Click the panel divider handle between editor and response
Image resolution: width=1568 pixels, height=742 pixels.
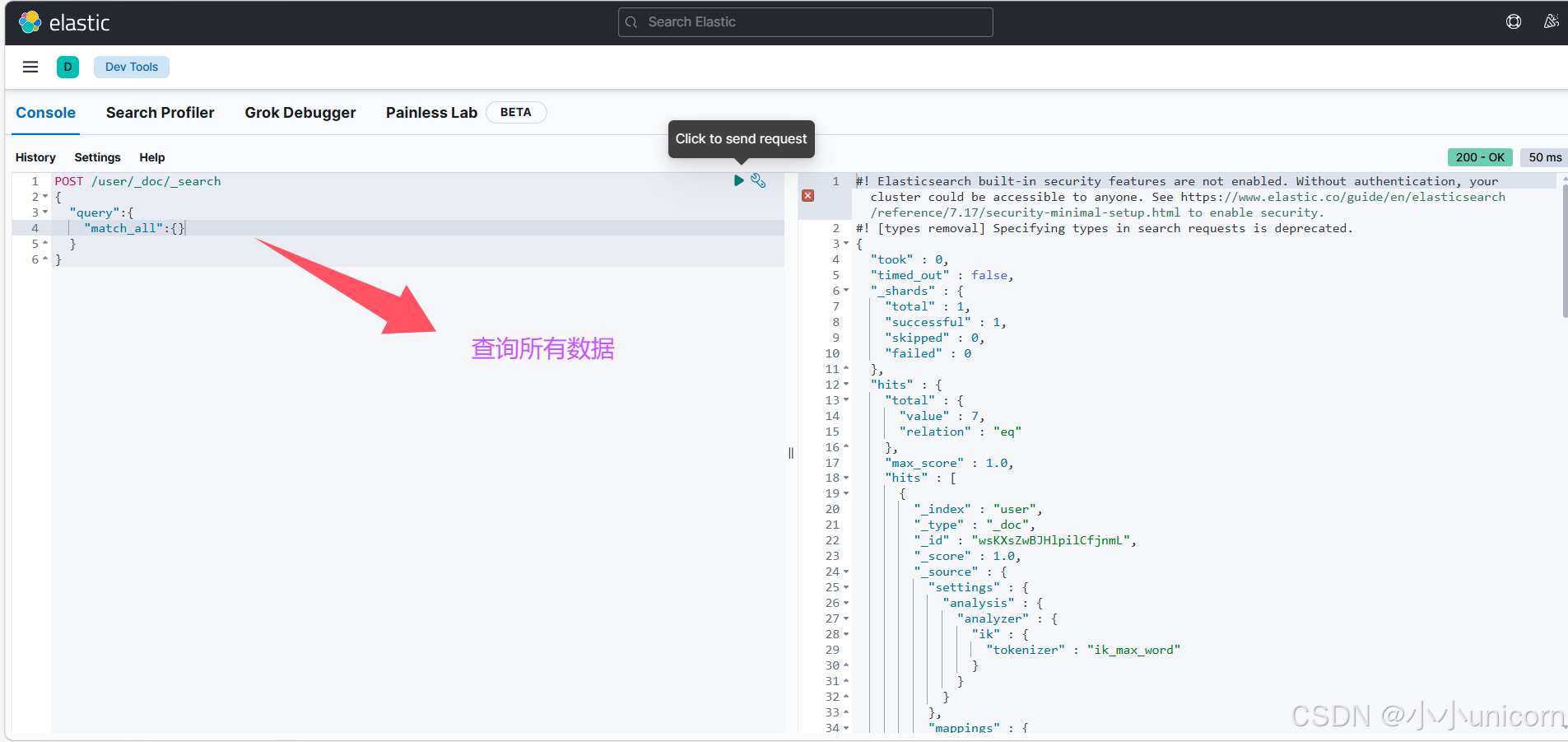tap(791, 453)
